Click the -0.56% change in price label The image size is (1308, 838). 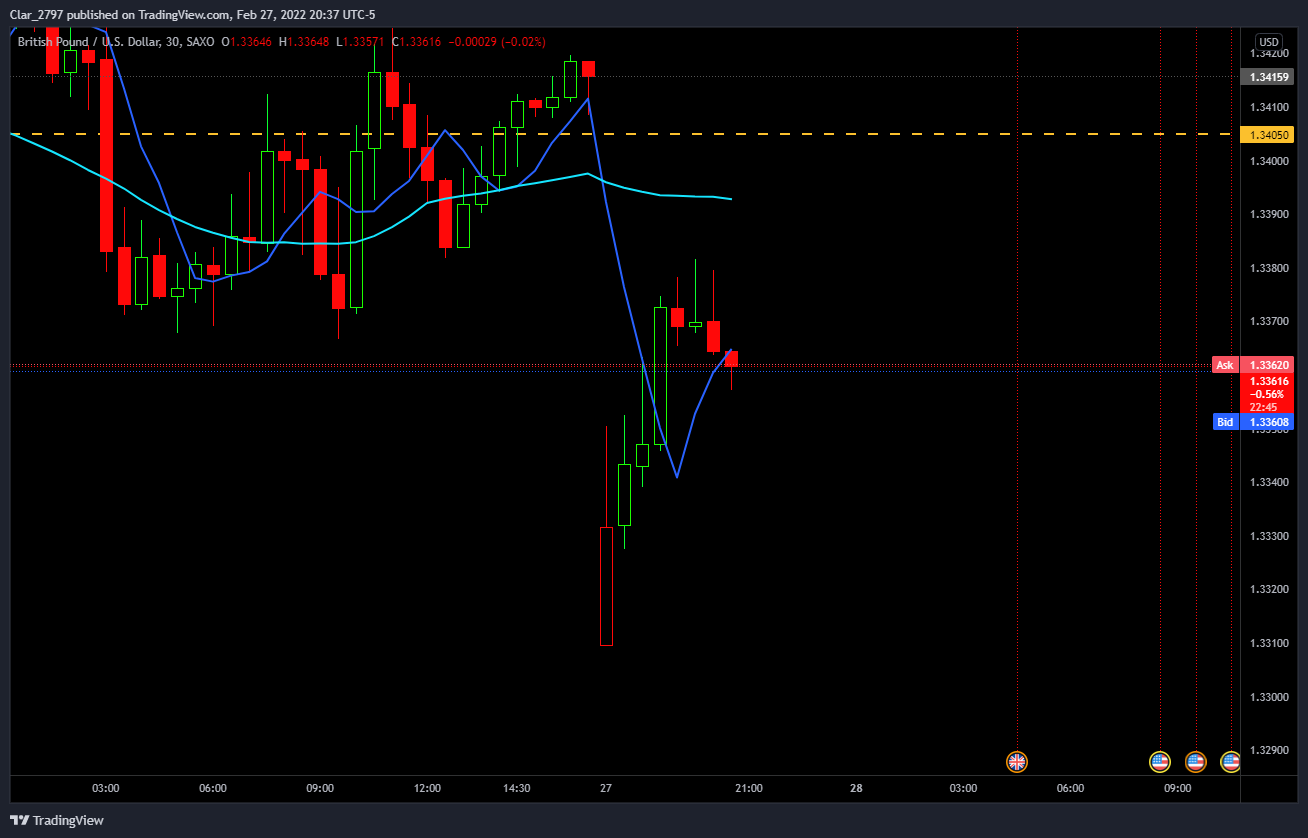pyautogui.click(x=1269, y=394)
